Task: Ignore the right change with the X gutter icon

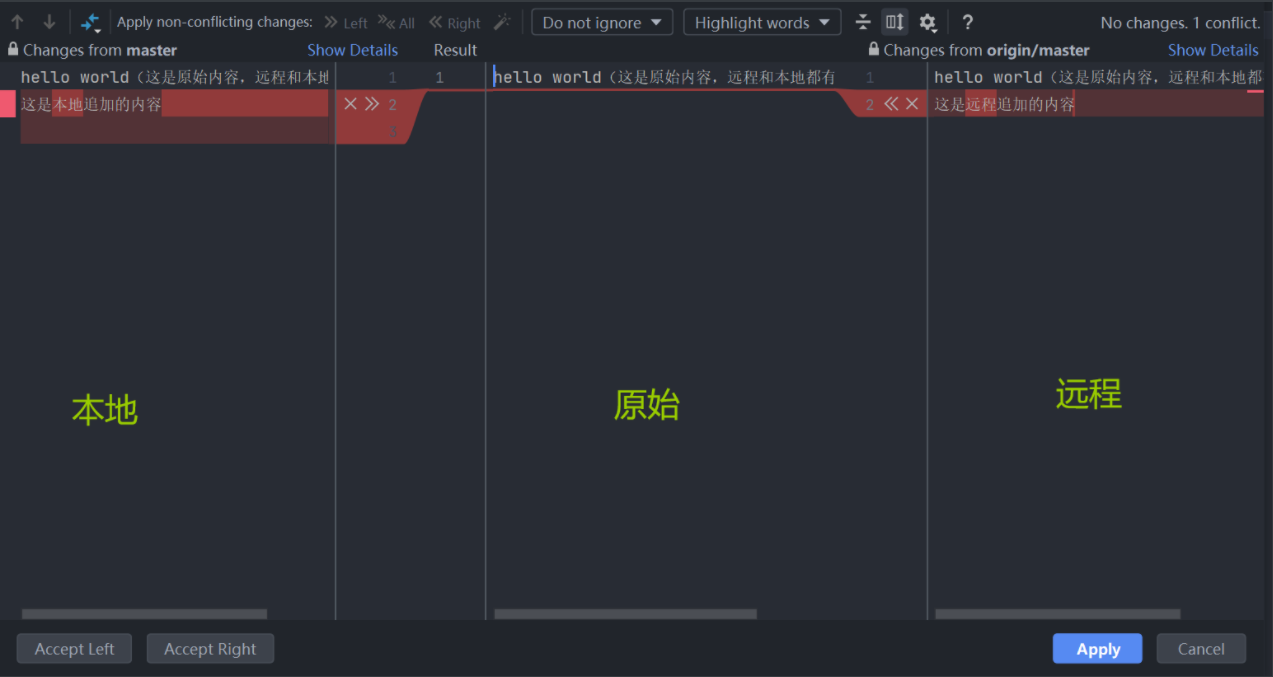Action: point(911,103)
